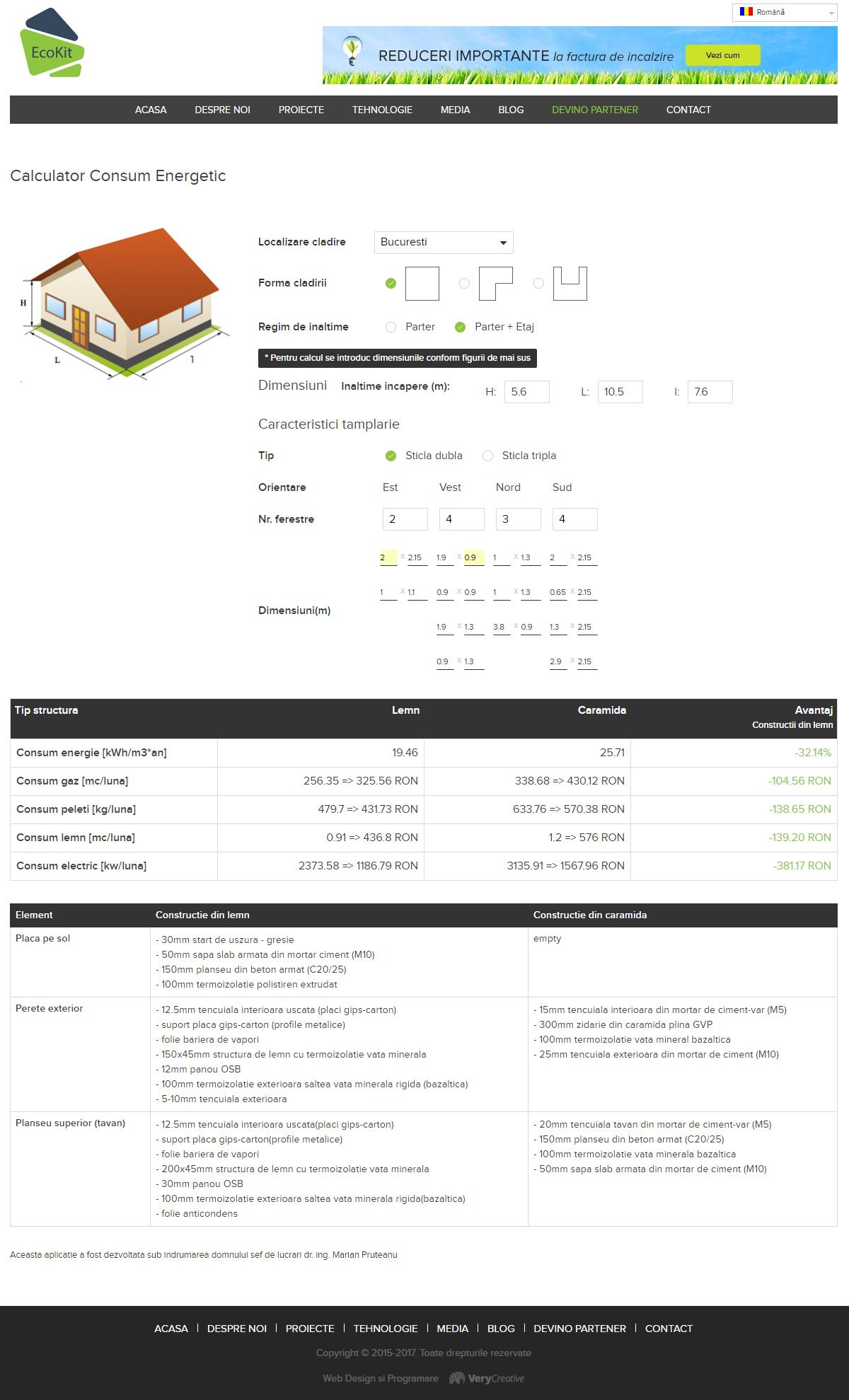This screenshot has width=849, height=1400.
Task: Expand the Română language selector
Action: click(785, 13)
